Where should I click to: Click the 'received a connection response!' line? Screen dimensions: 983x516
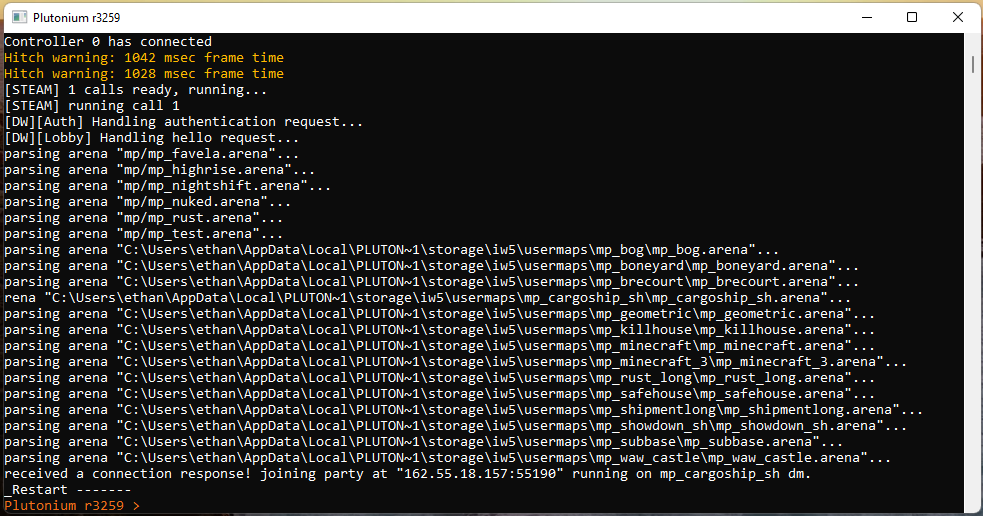407,473
